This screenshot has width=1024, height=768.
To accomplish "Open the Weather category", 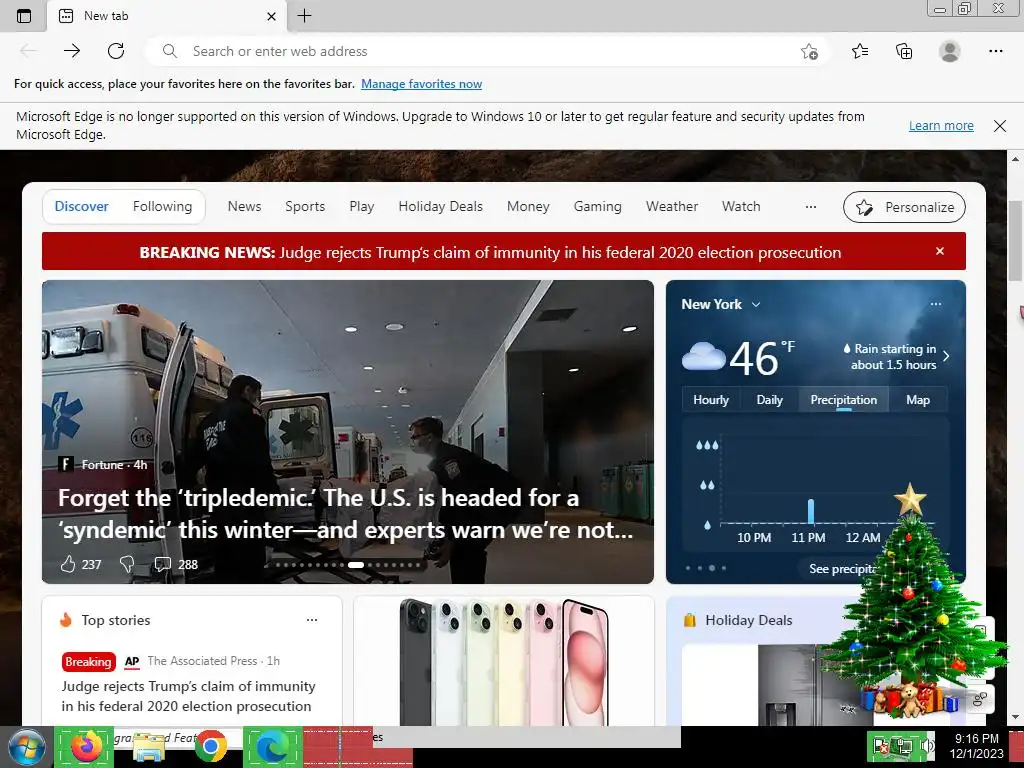I will tap(672, 206).
